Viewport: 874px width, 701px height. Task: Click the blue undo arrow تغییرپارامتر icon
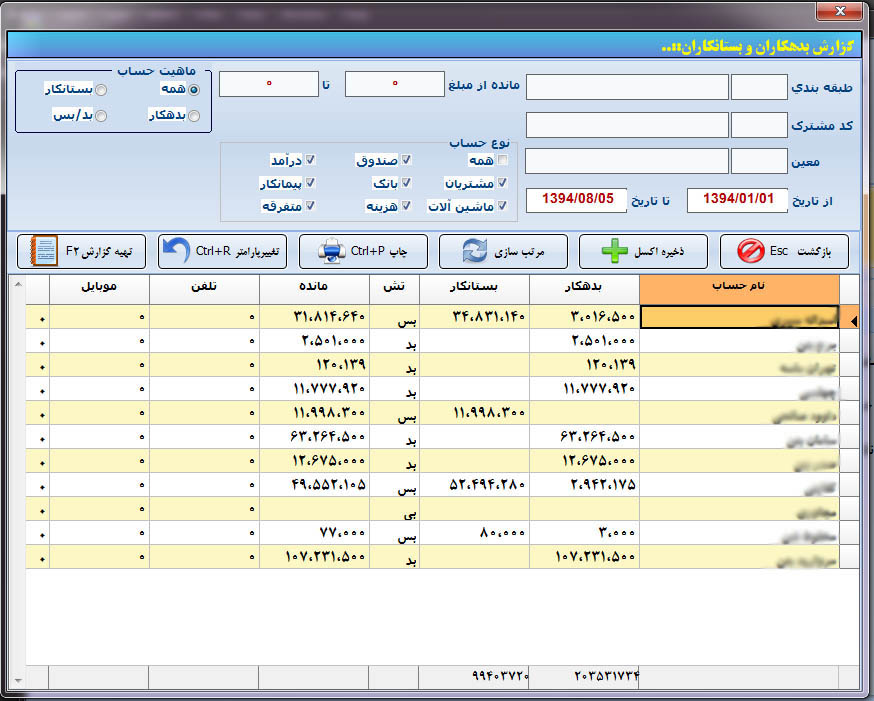[x=178, y=251]
